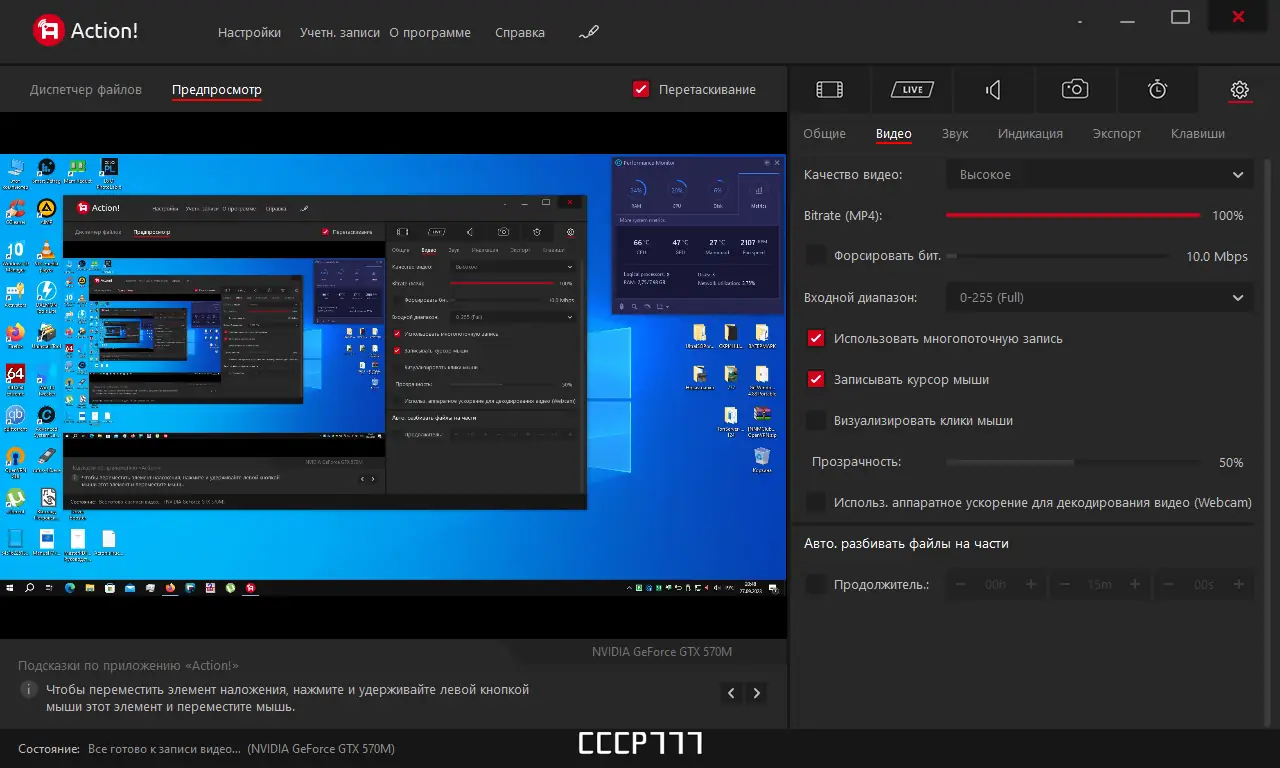Disable the Перетаскивание checkbox
Image resolution: width=1280 pixels, height=768 pixels.
tap(641, 88)
